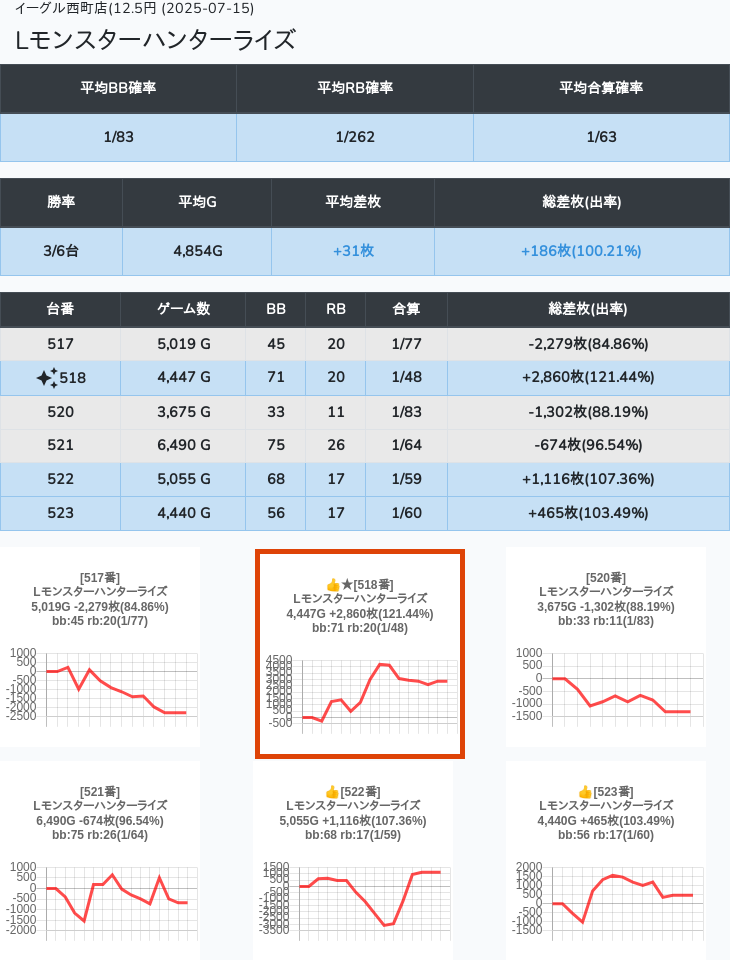Click the 1/59 combined probability cell
730x960 pixels.
(x=407, y=479)
